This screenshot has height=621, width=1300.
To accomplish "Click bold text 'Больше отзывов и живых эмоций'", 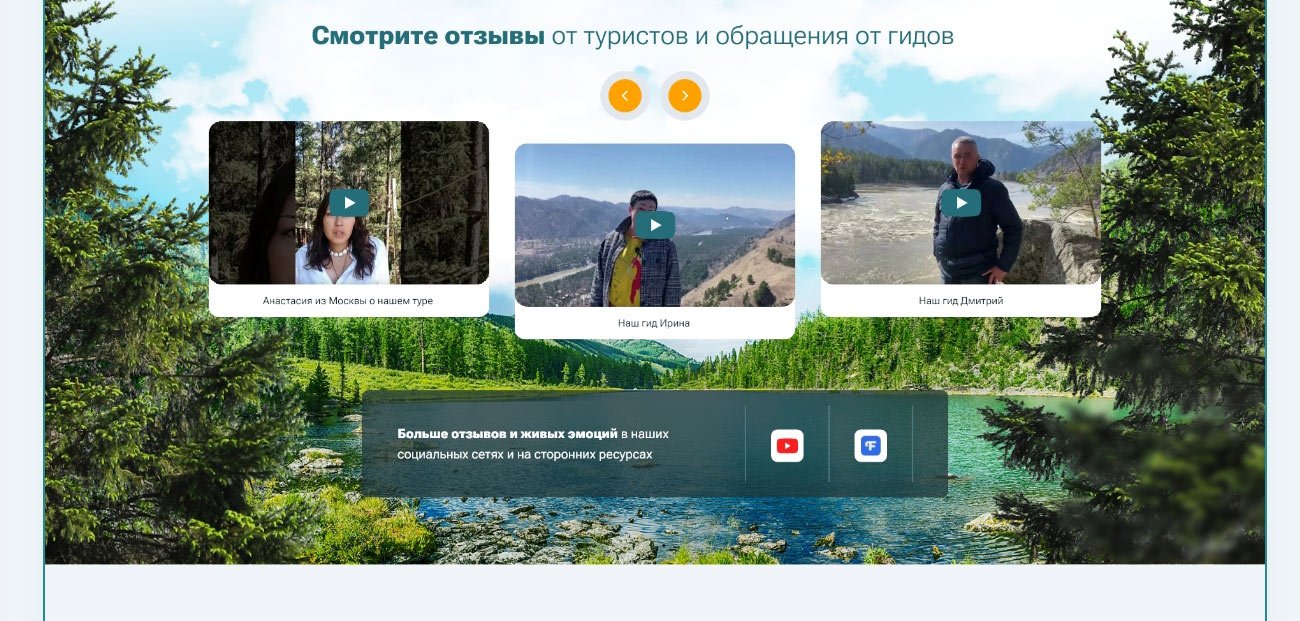I will pos(507,434).
